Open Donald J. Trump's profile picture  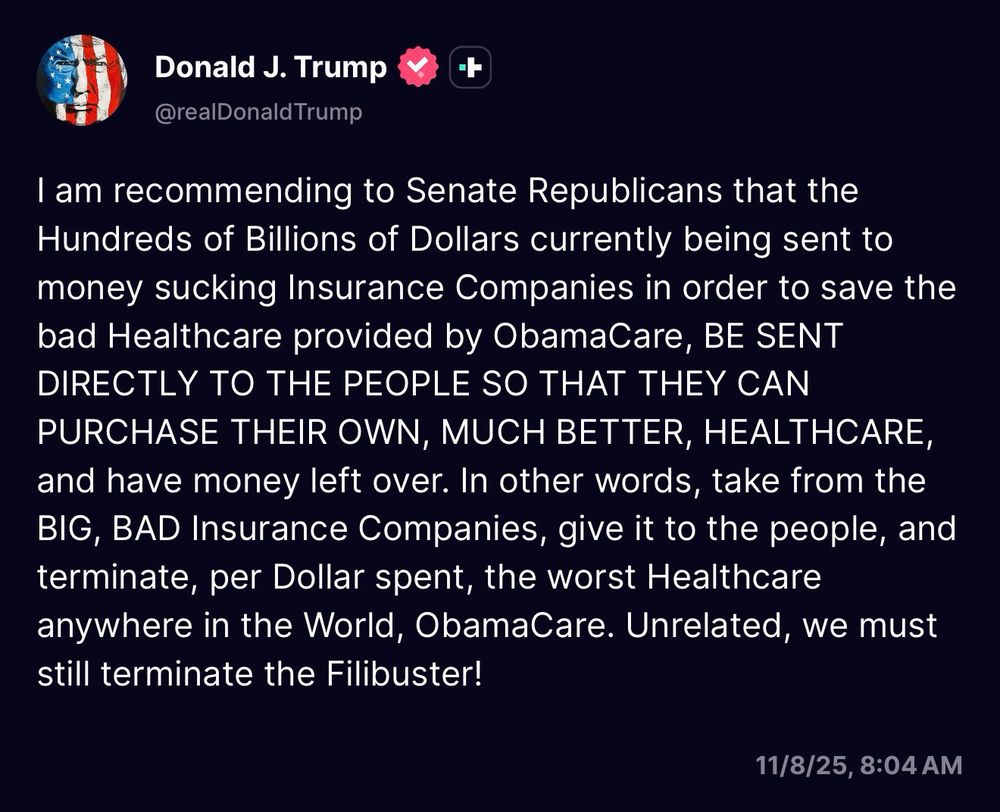pos(83,78)
